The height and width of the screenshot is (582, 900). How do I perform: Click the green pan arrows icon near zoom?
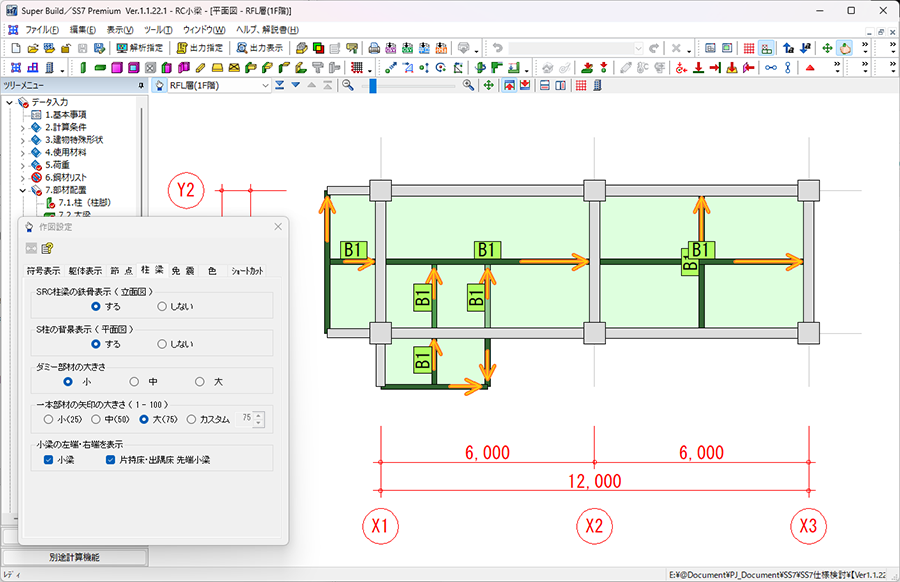click(x=488, y=86)
